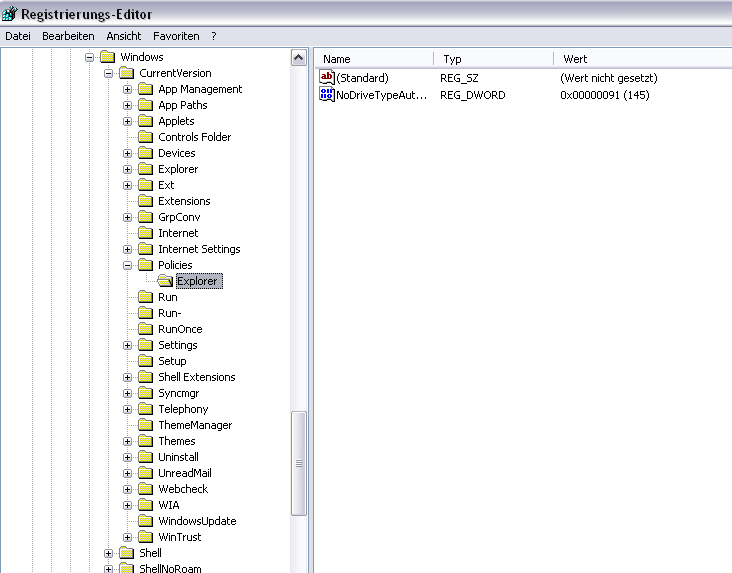Image resolution: width=732 pixels, height=573 pixels.
Task: Click the GrpConv folder icon
Action: pos(146,217)
